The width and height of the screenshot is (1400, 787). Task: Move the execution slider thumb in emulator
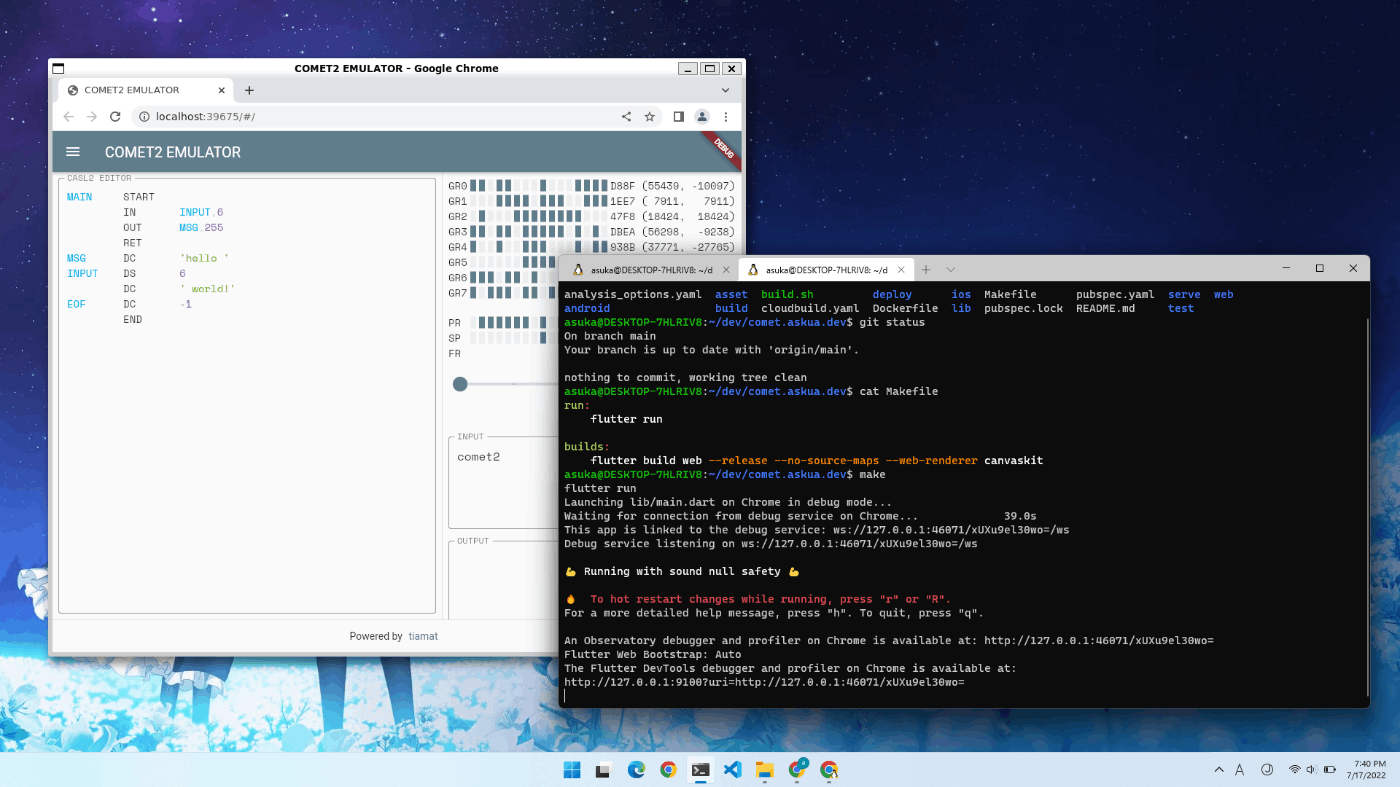tap(460, 384)
